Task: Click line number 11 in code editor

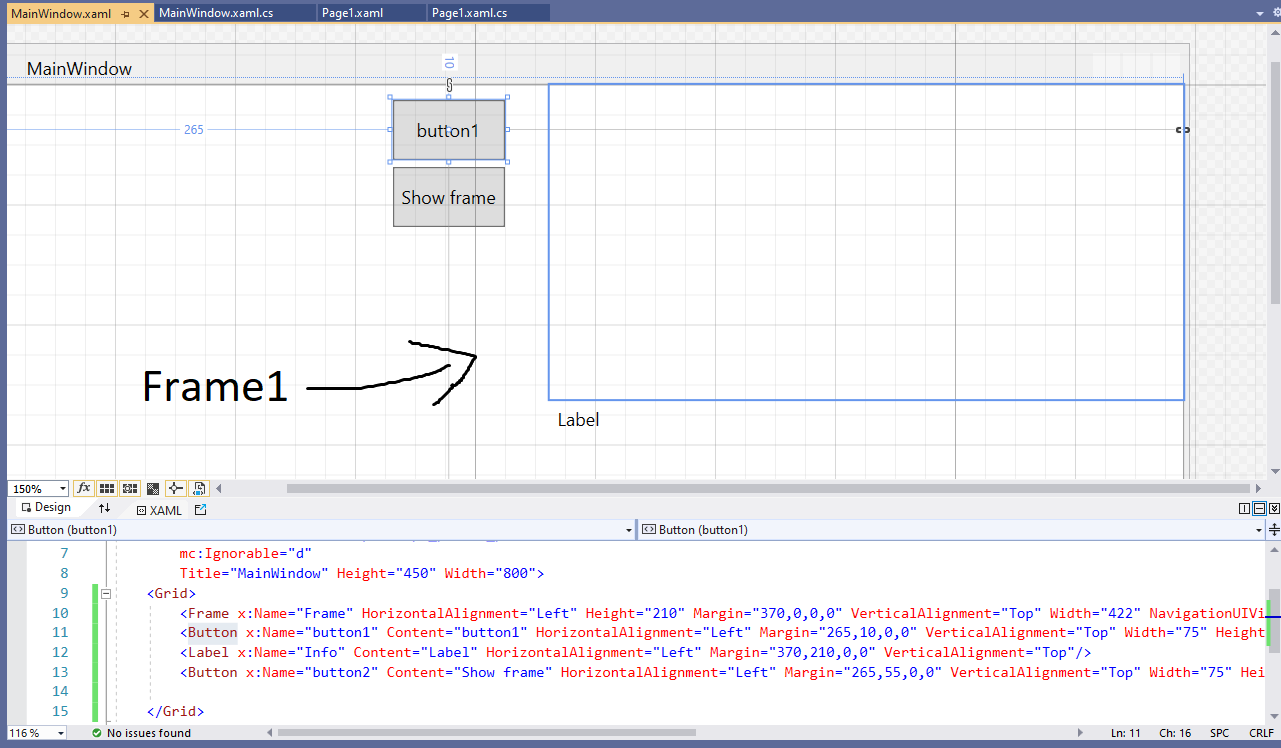Action: [x=60, y=632]
